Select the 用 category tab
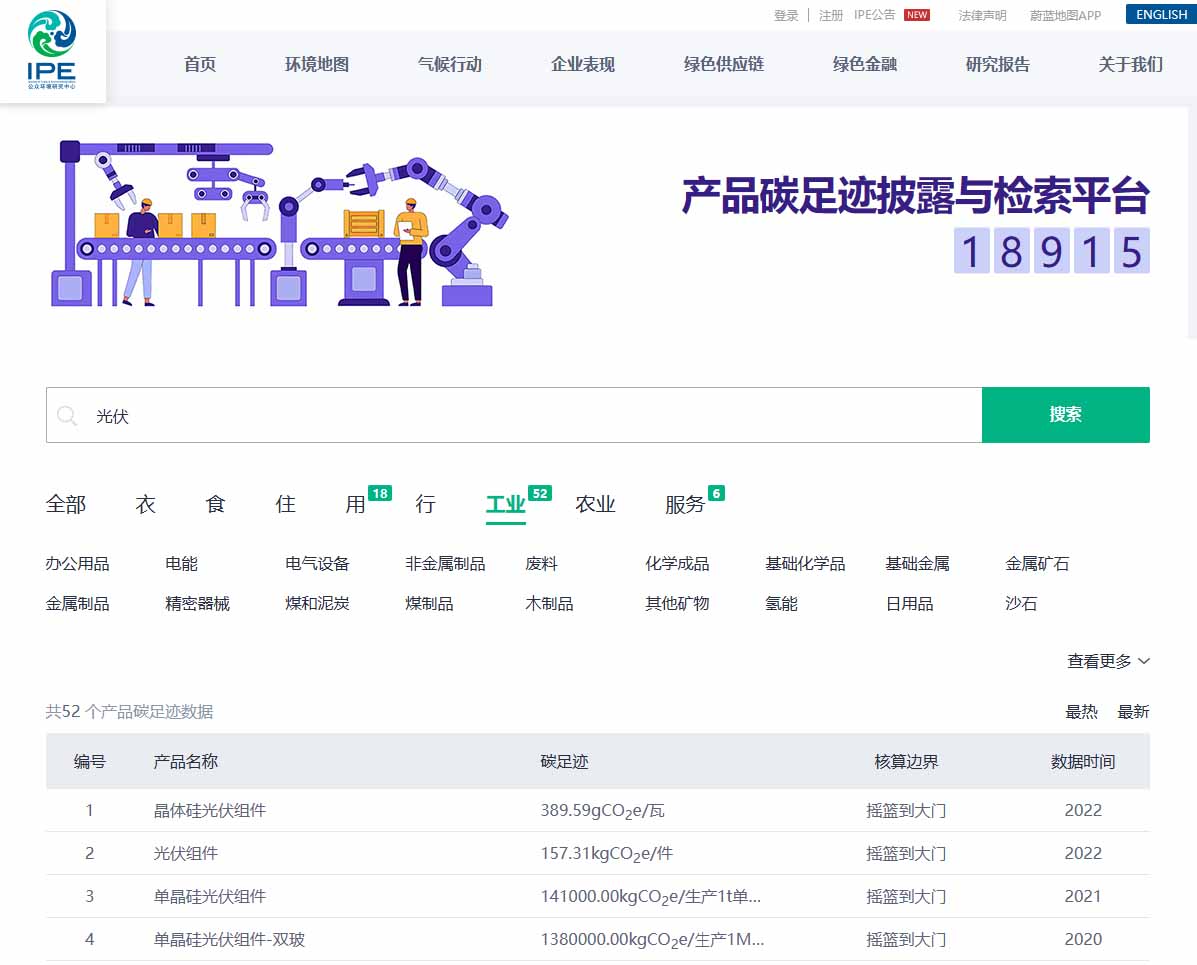1197x965 pixels. point(356,504)
